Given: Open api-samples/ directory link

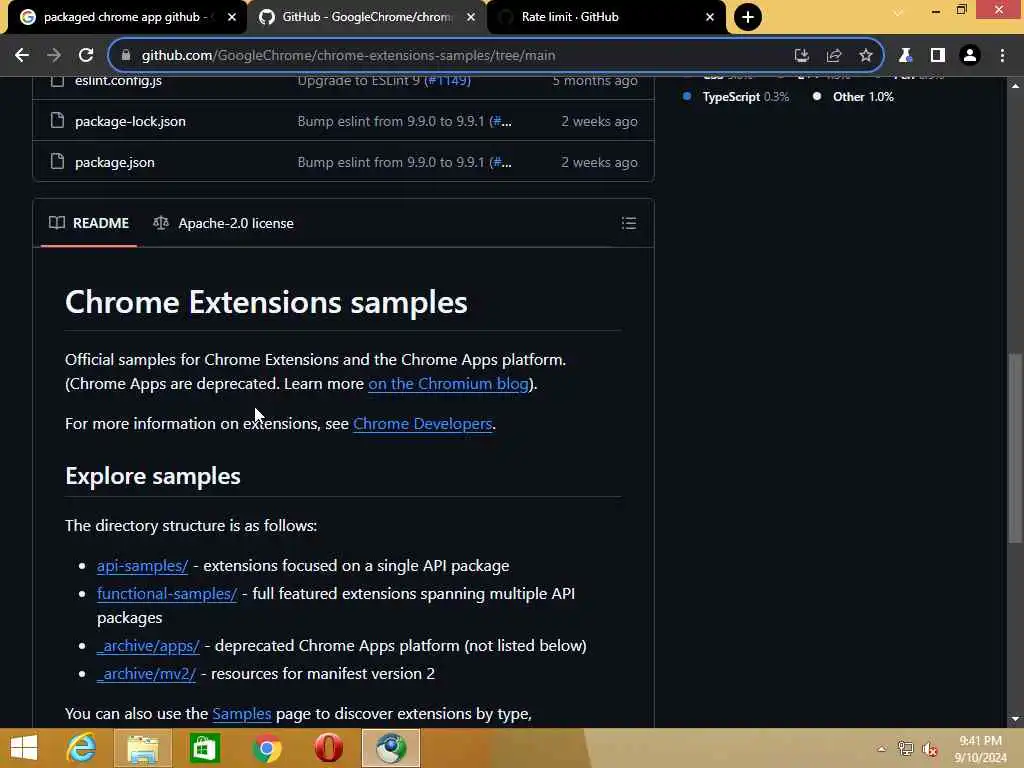Looking at the screenshot, I should click(142, 566).
